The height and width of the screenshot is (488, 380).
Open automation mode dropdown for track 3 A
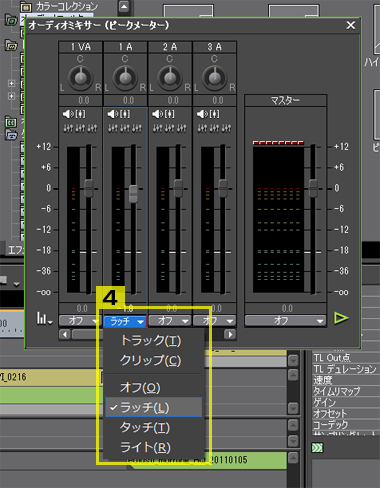[214, 321]
